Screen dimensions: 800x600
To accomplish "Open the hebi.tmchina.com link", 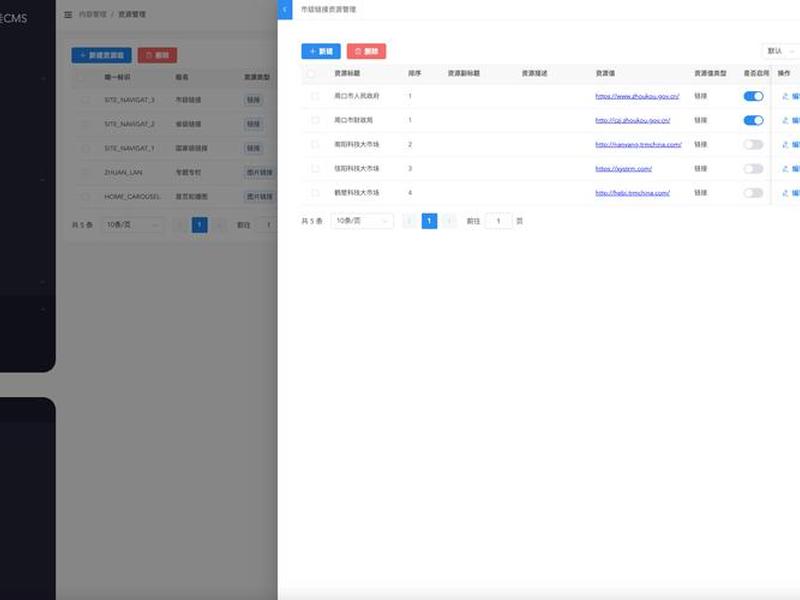I will pos(633,193).
